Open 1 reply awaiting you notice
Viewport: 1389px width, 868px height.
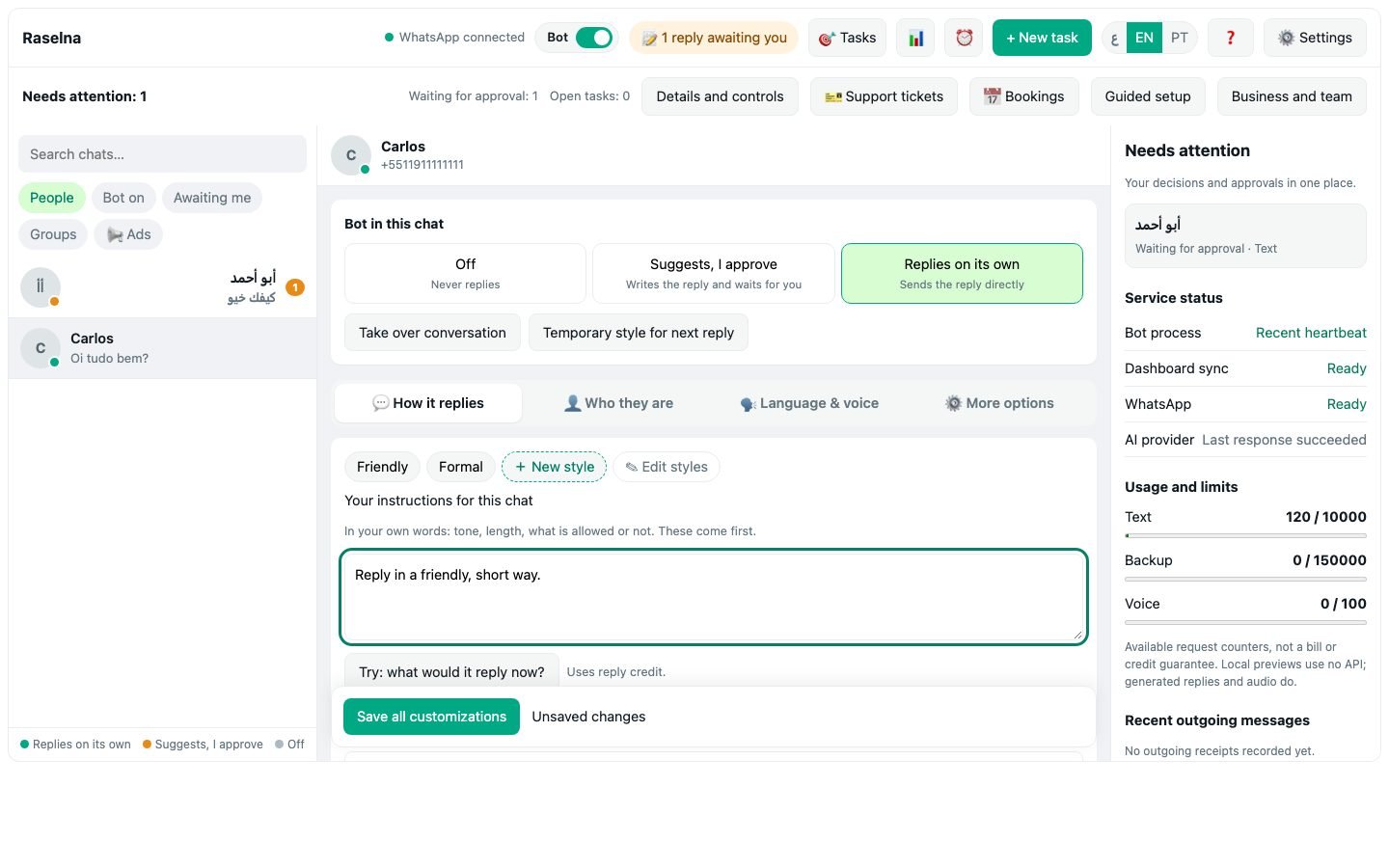click(714, 38)
